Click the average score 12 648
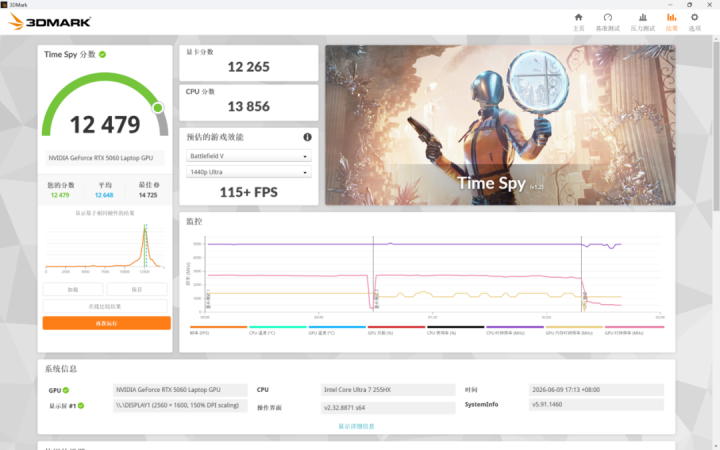Image resolution: width=720 pixels, height=450 pixels. [104, 195]
